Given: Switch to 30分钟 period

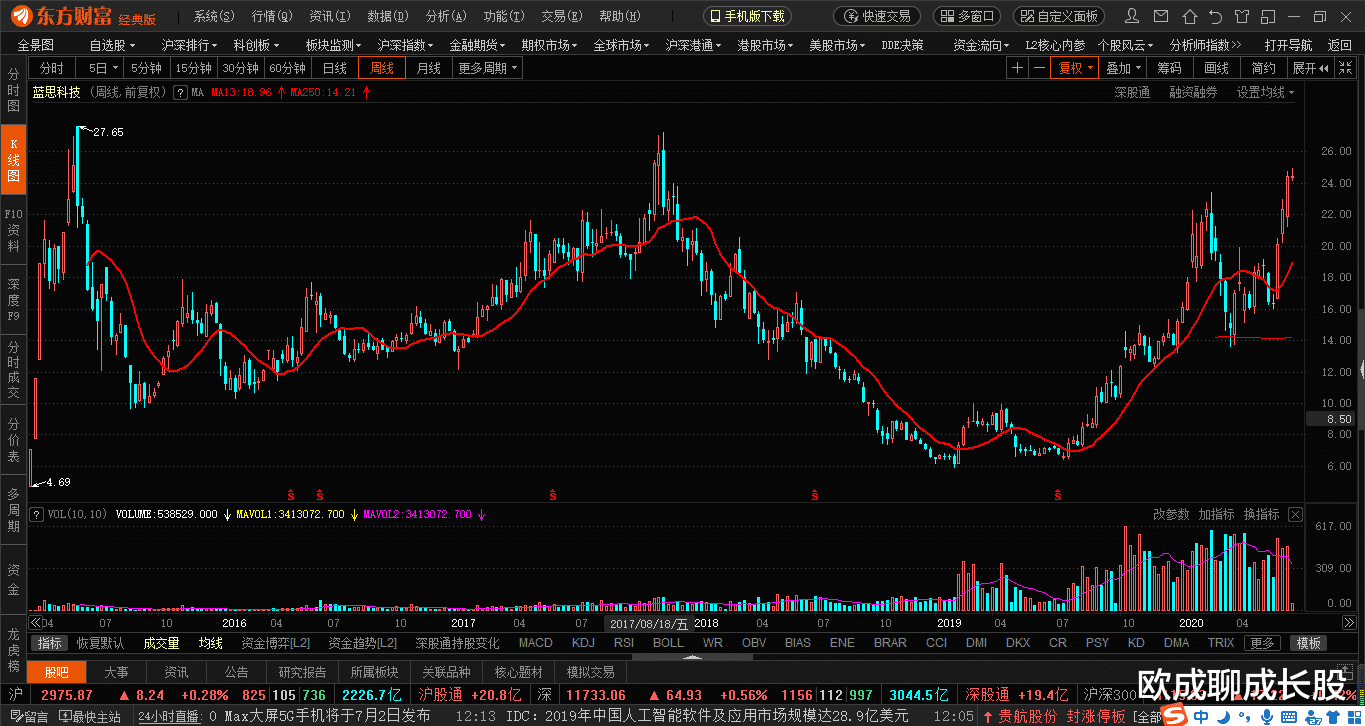Looking at the screenshot, I should click(x=240, y=68).
